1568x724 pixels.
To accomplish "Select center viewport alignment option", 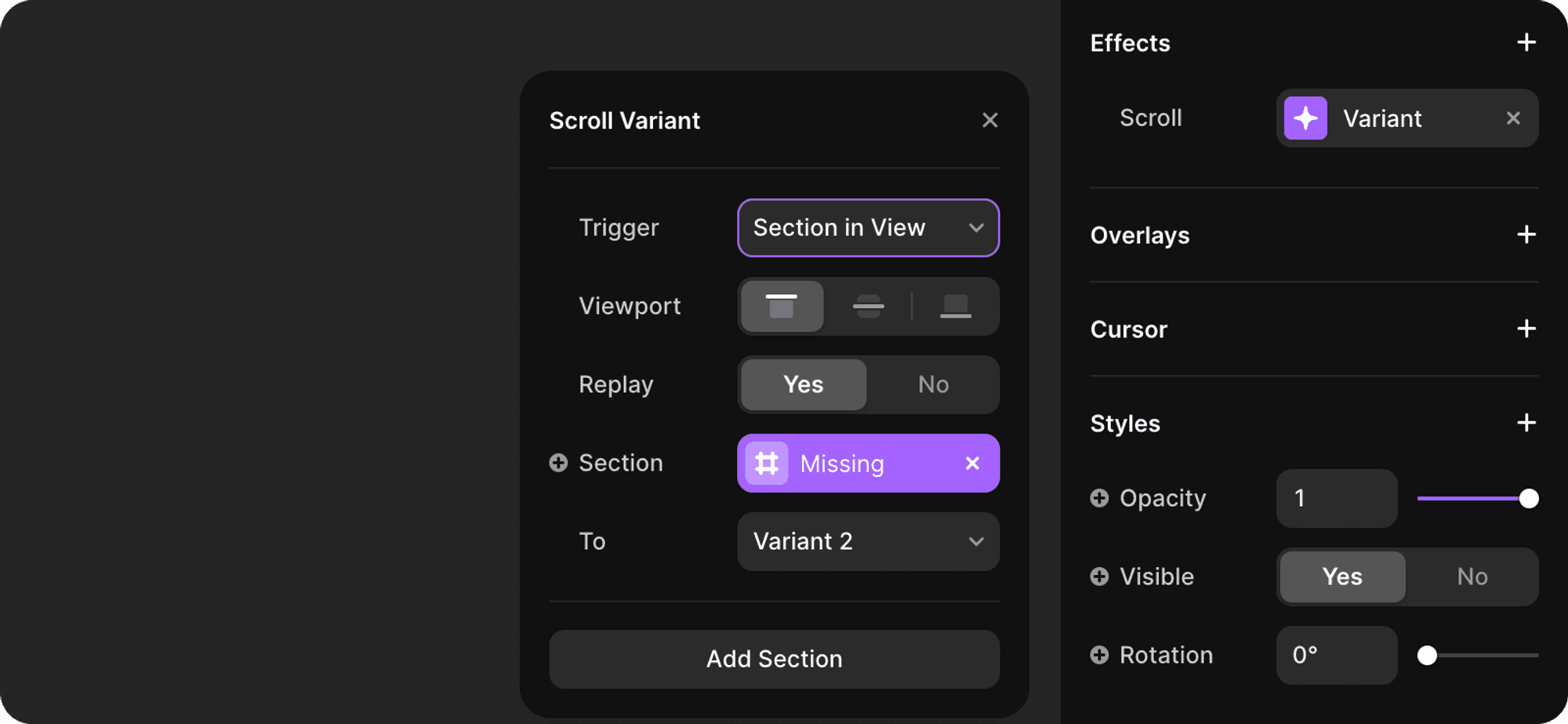I will pos(868,306).
